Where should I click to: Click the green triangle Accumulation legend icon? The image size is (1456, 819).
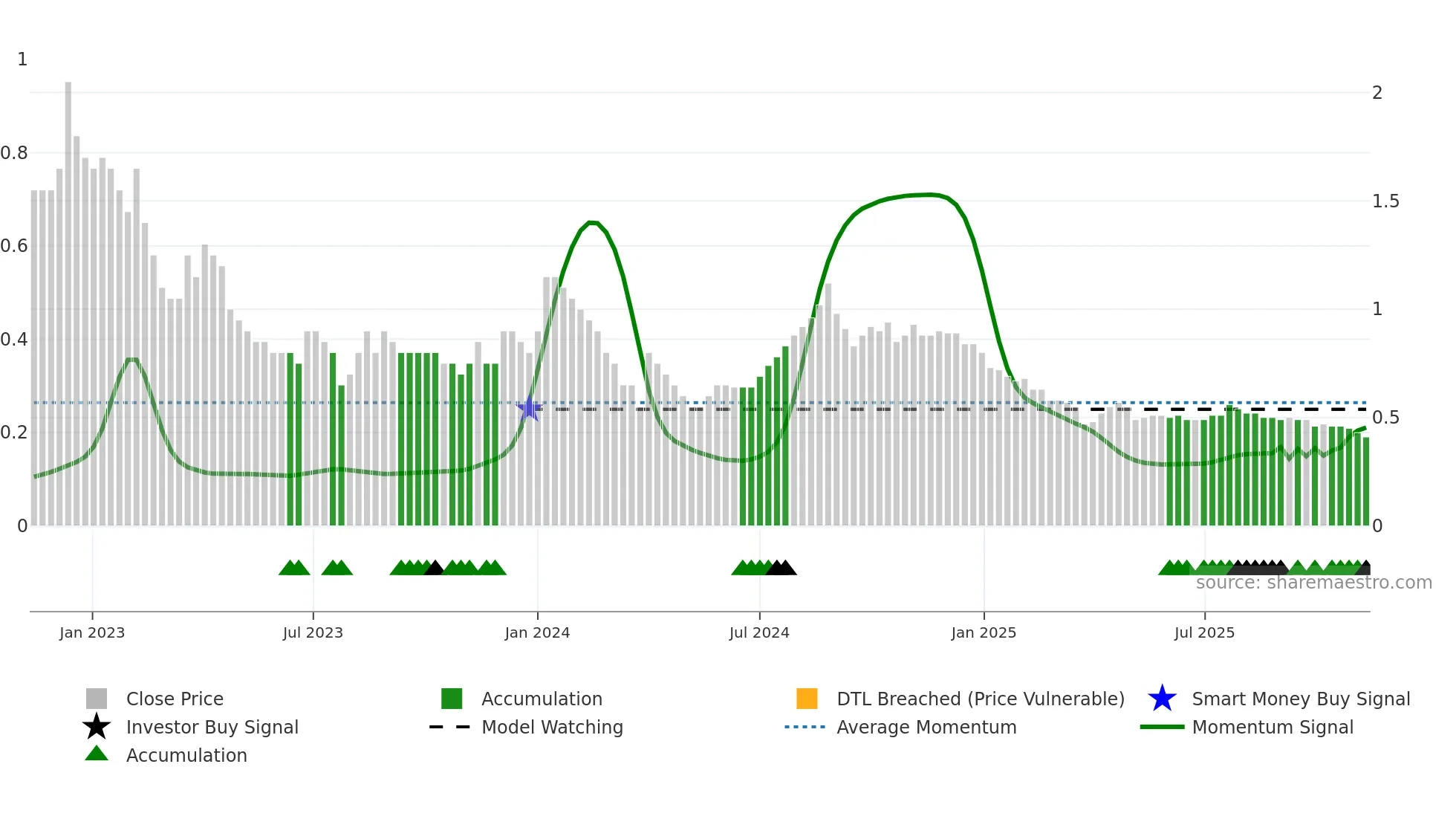coord(97,754)
